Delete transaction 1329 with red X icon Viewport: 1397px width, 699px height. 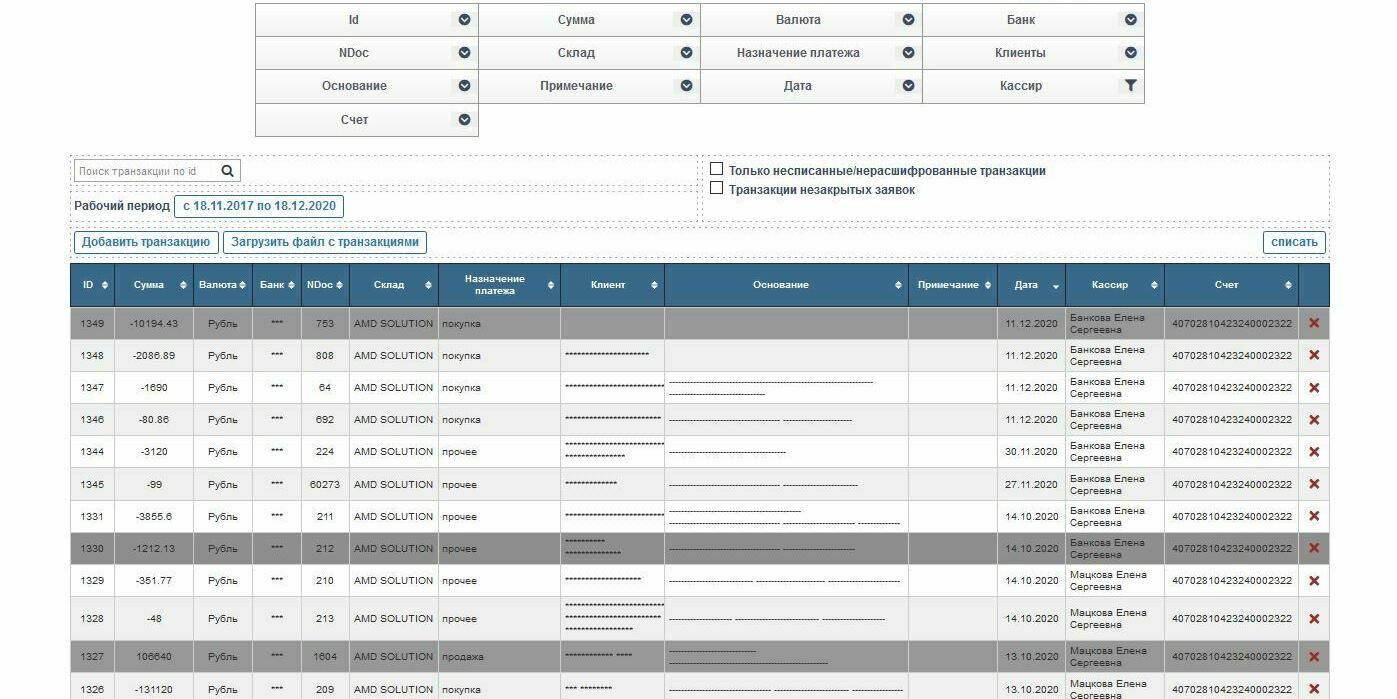click(x=1314, y=581)
